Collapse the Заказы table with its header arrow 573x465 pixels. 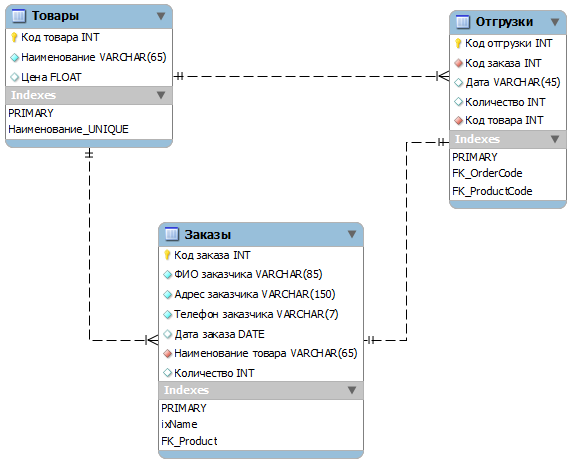pos(352,234)
